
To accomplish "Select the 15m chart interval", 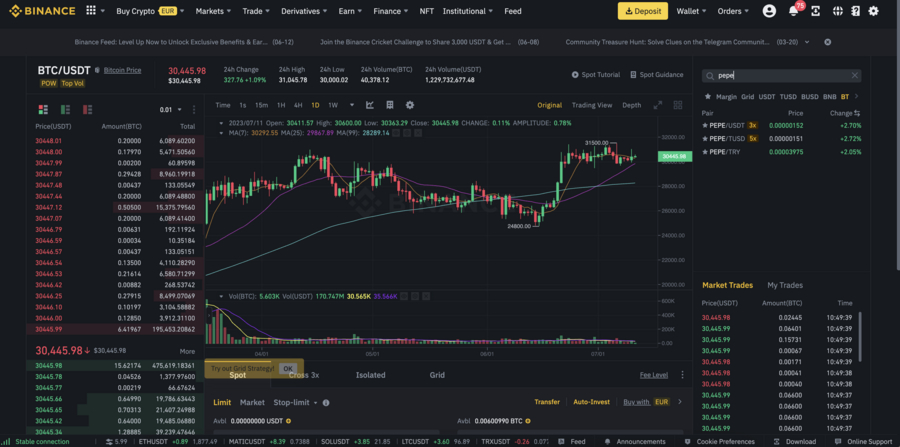I will [x=261, y=105].
